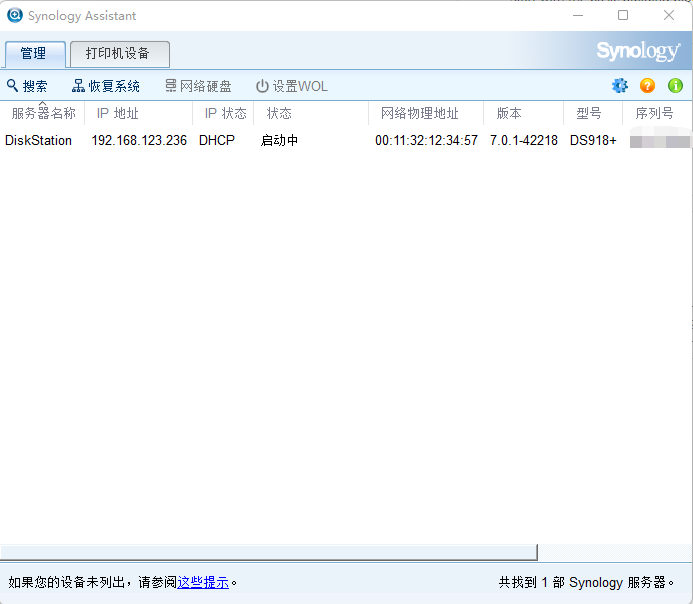
Task: Click version 7.0.1-42218 cell
Action: click(524, 141)
